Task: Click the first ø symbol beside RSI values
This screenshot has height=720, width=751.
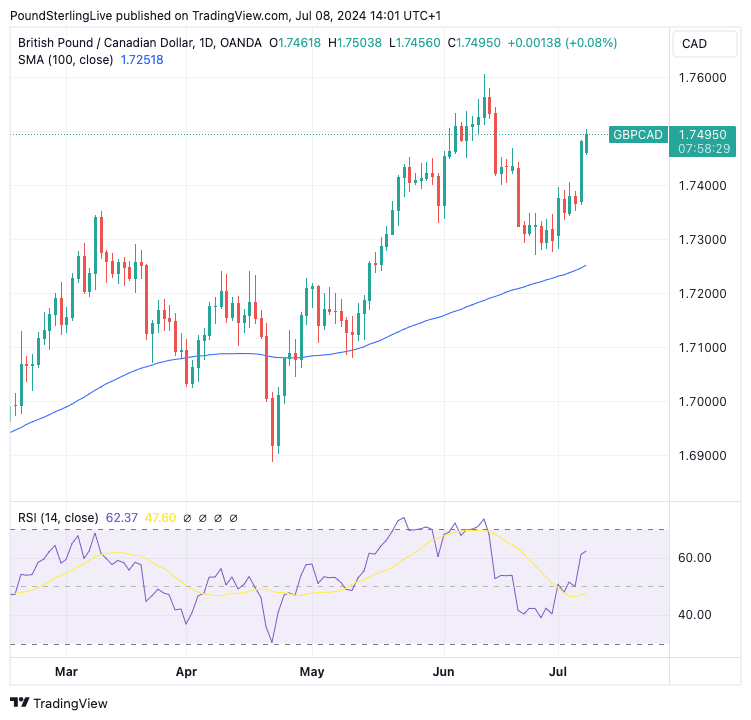Action: pos(189,518)
